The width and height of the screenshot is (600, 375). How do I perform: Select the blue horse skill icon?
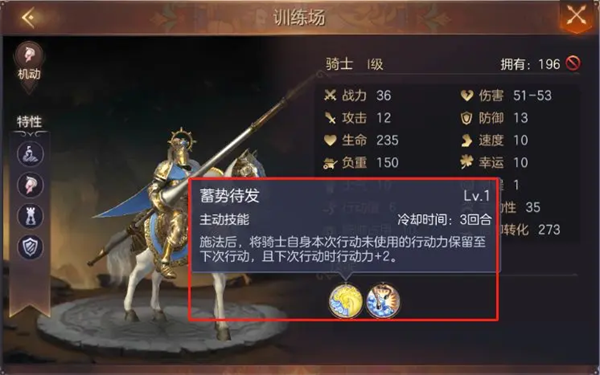click(x=383, y=301)
